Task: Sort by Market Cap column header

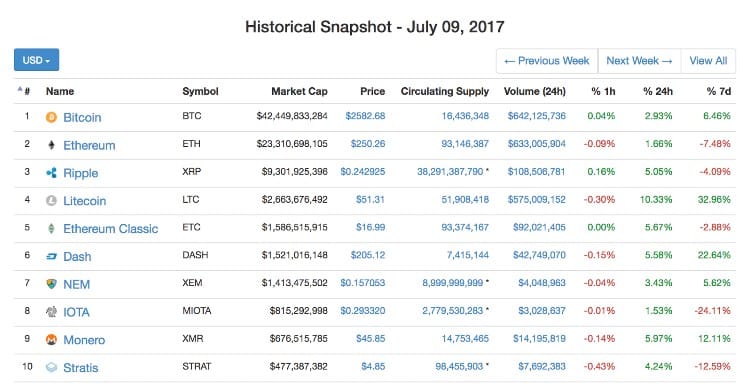Action: click(x=299, y=91)
